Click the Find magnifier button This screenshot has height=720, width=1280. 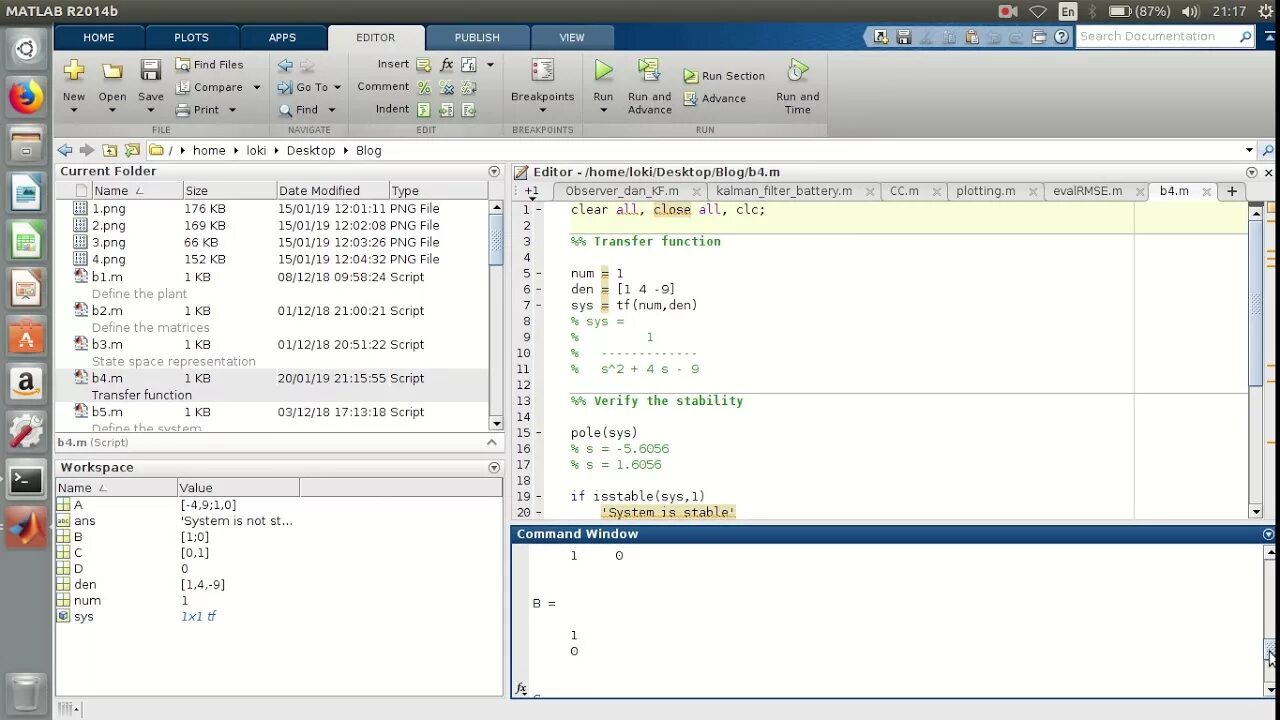[x=299, y=110]
